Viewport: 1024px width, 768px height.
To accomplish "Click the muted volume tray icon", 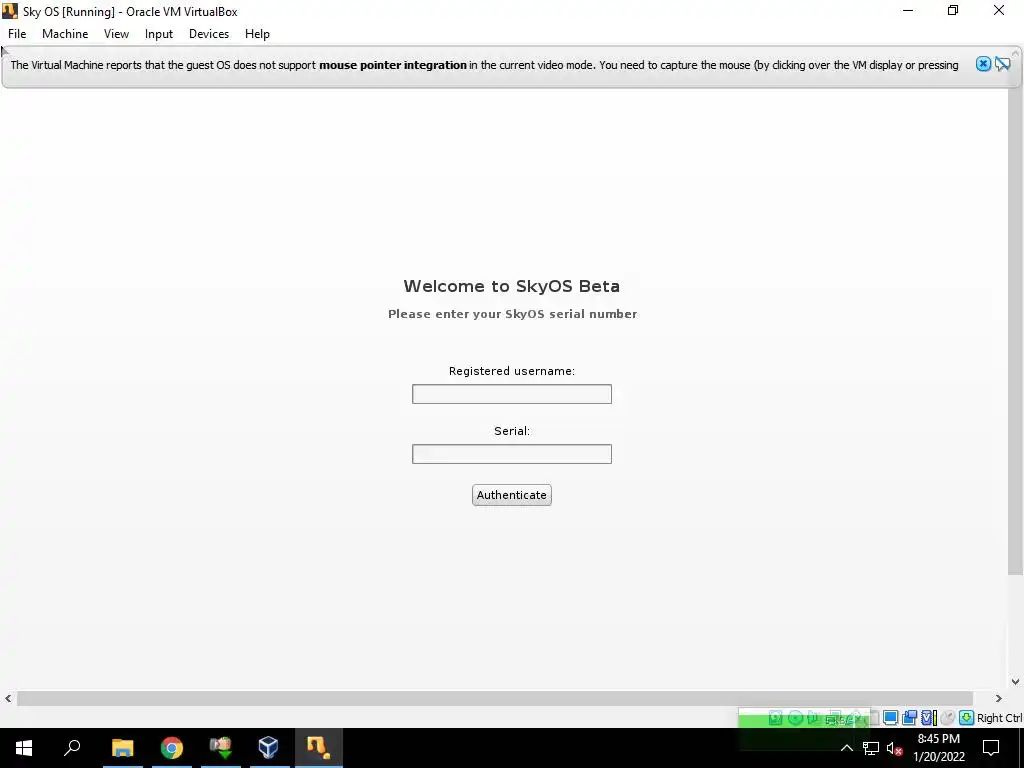I will [895, 748].
